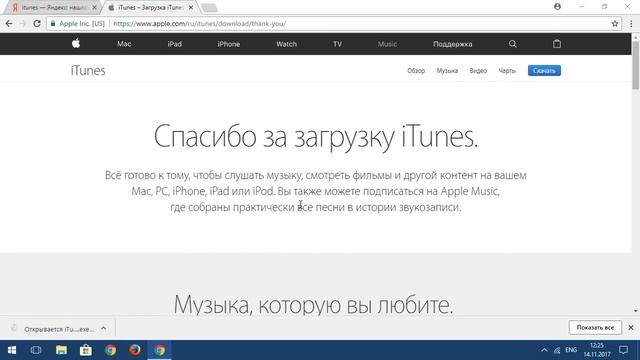Close the downloads bar
Image resolution: width=640 pixels, height=360 pixels.
coord(631,327)
